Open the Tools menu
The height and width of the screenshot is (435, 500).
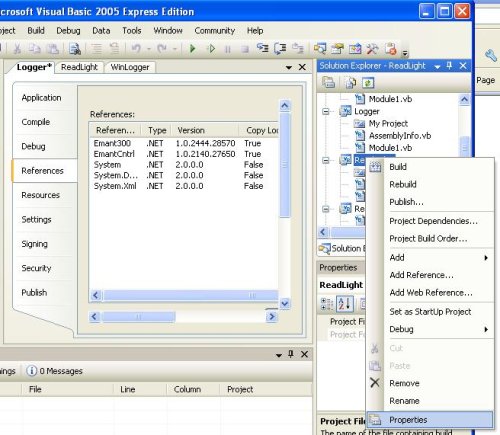[x=132, y=31]
